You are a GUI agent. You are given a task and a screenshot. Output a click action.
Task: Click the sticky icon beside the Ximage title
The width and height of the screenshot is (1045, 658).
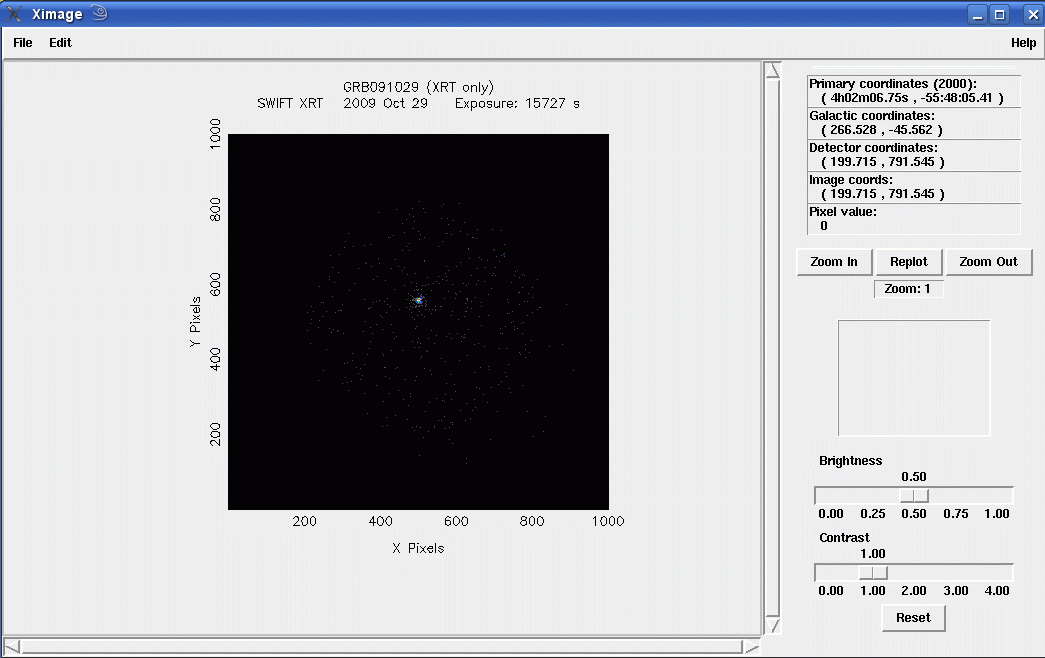(x=98, y=13)
